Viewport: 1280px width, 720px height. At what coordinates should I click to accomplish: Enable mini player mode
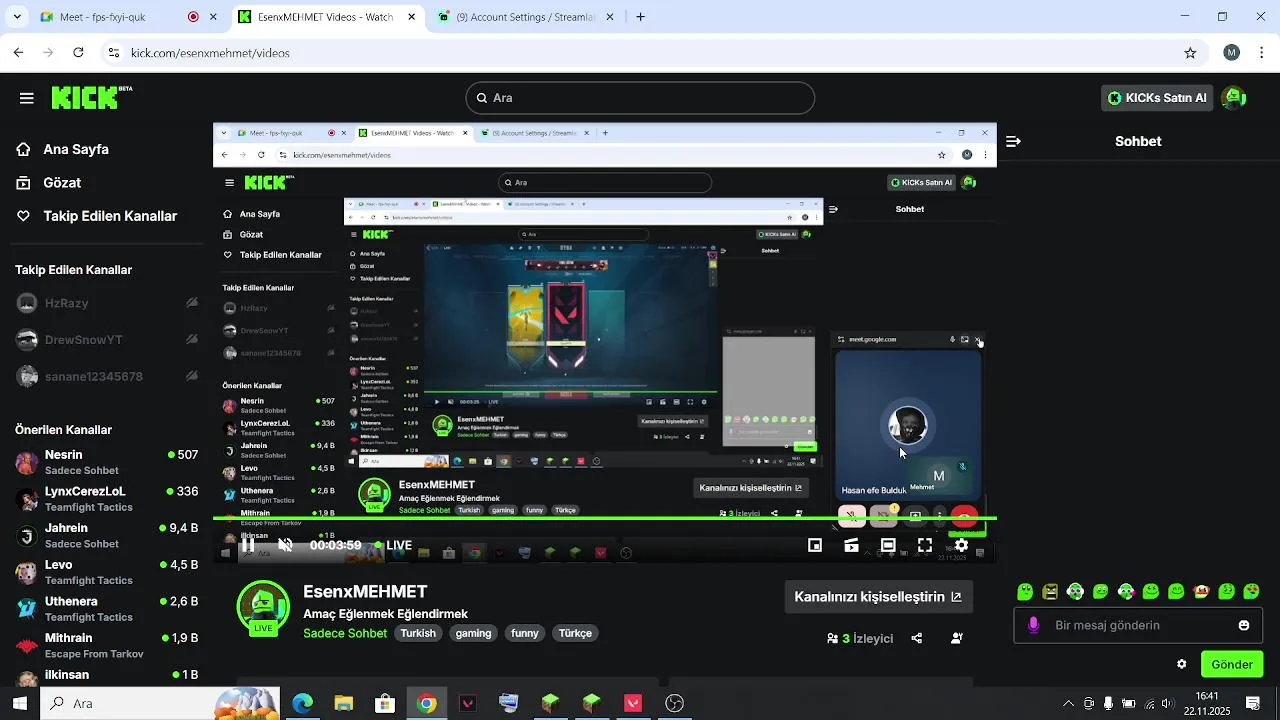click(x=815, y=545)
